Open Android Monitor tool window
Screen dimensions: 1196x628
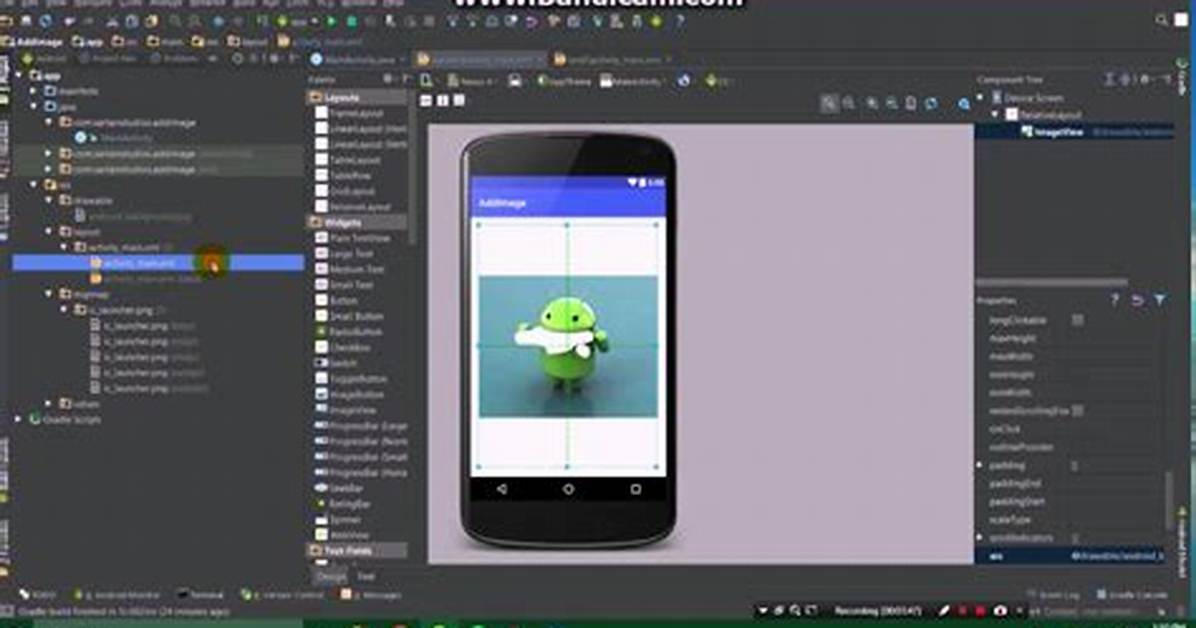click(x=117, y=594)
